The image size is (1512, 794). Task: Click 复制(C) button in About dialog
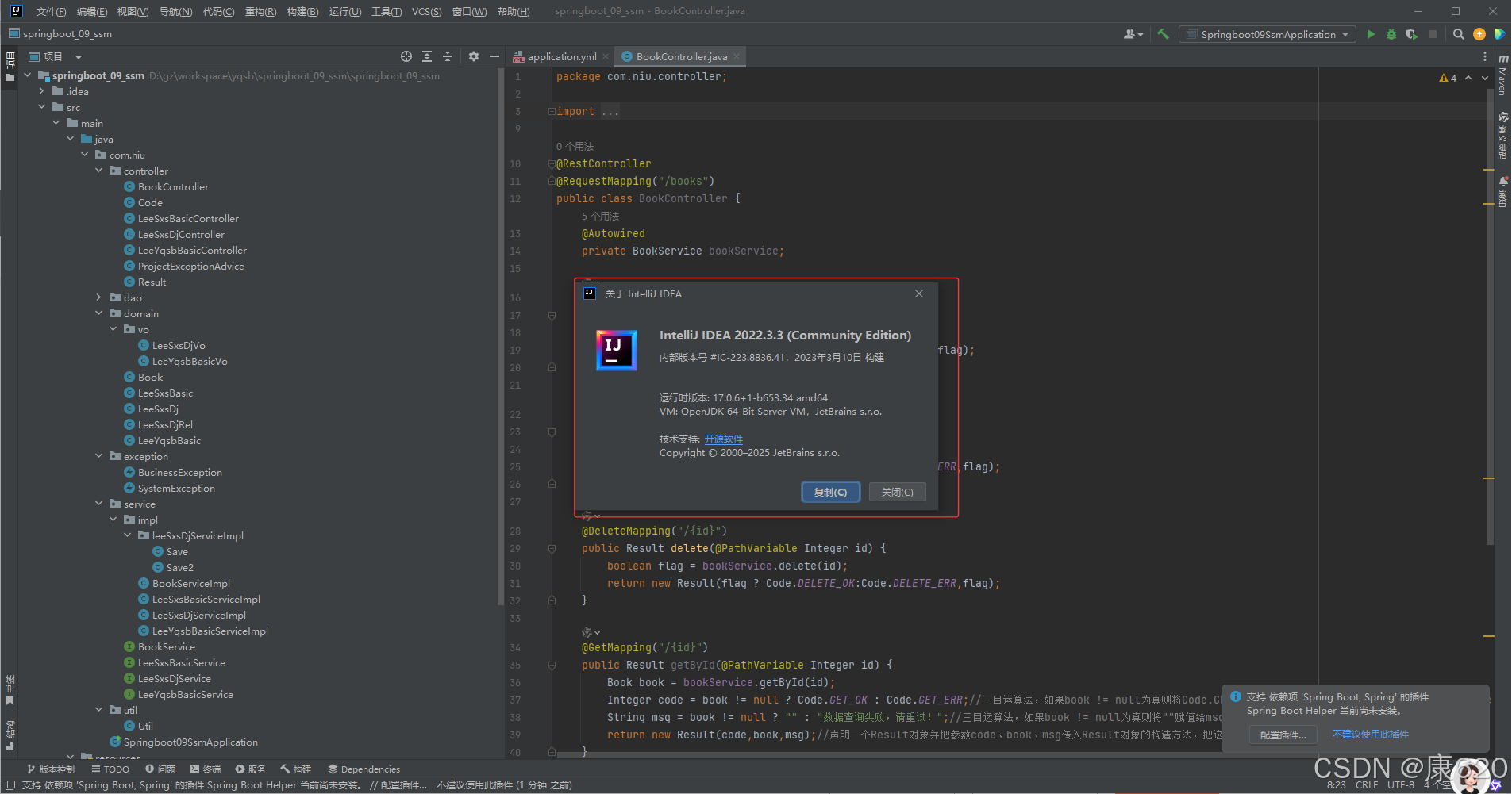tap(830, 493)
